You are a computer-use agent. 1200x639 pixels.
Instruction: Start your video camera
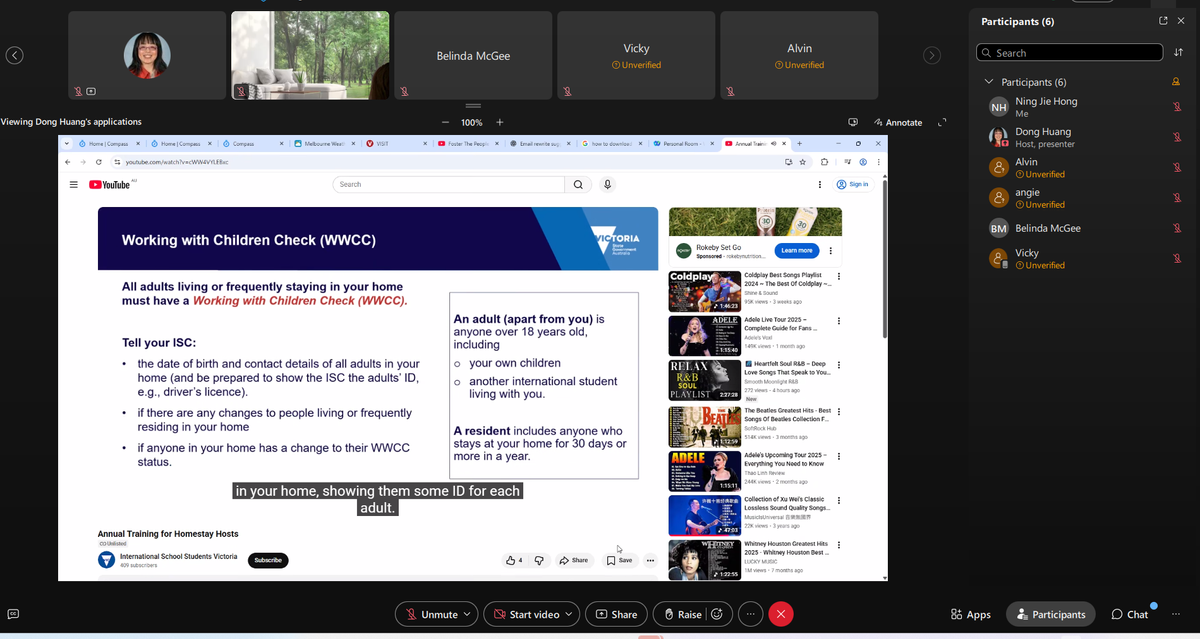525,614
